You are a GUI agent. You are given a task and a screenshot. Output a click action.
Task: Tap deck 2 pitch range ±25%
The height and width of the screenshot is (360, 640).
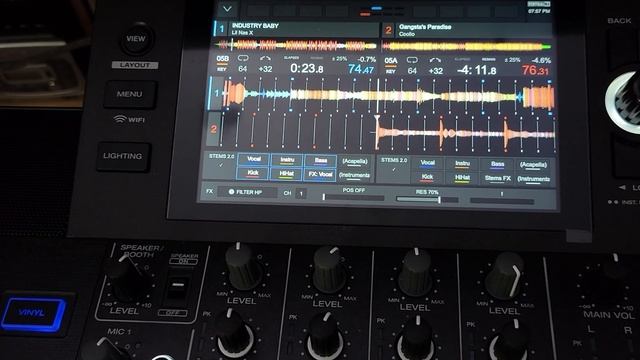point(513,60)
